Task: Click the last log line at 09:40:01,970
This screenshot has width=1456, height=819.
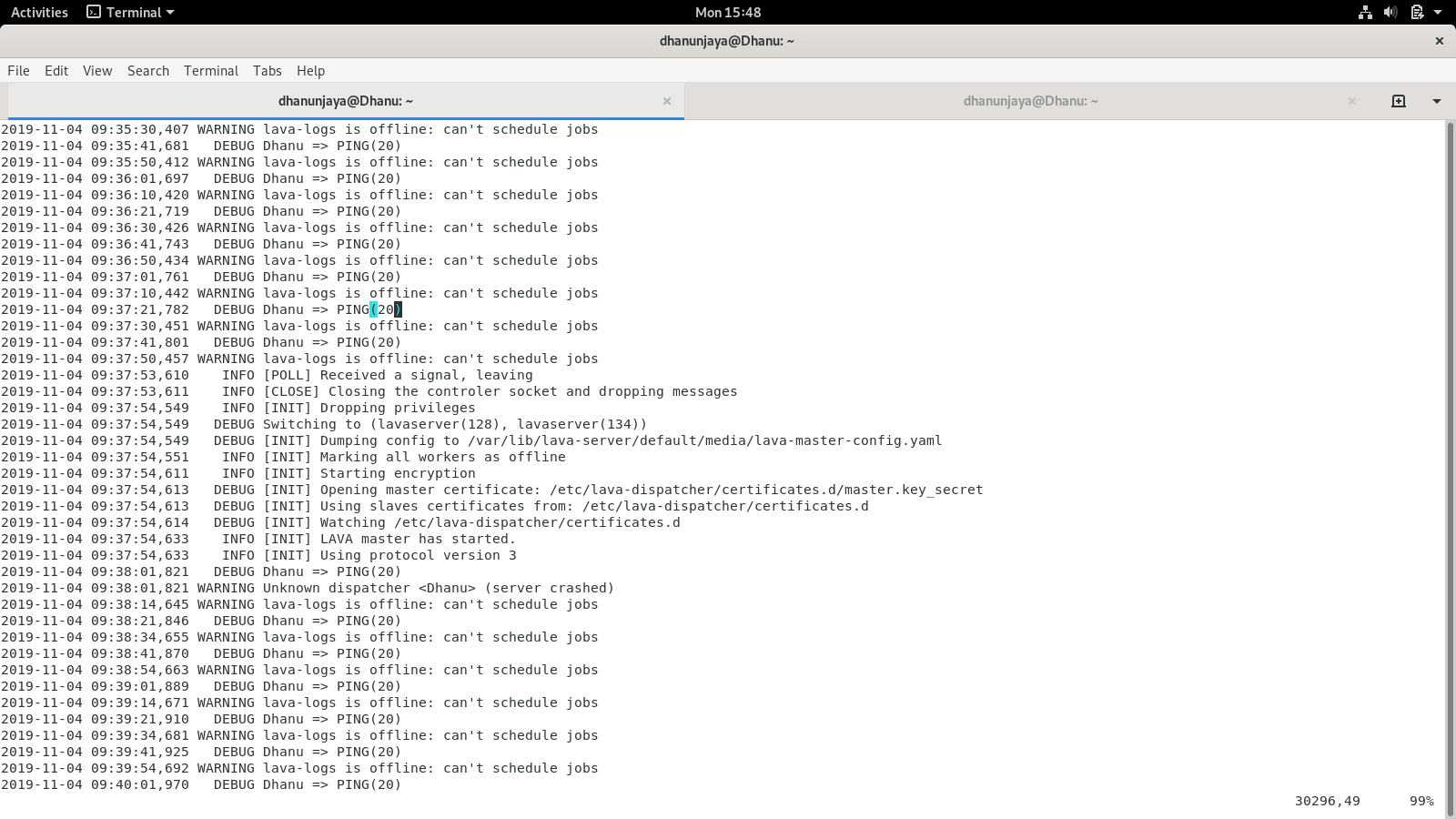Action: point(201,784)
